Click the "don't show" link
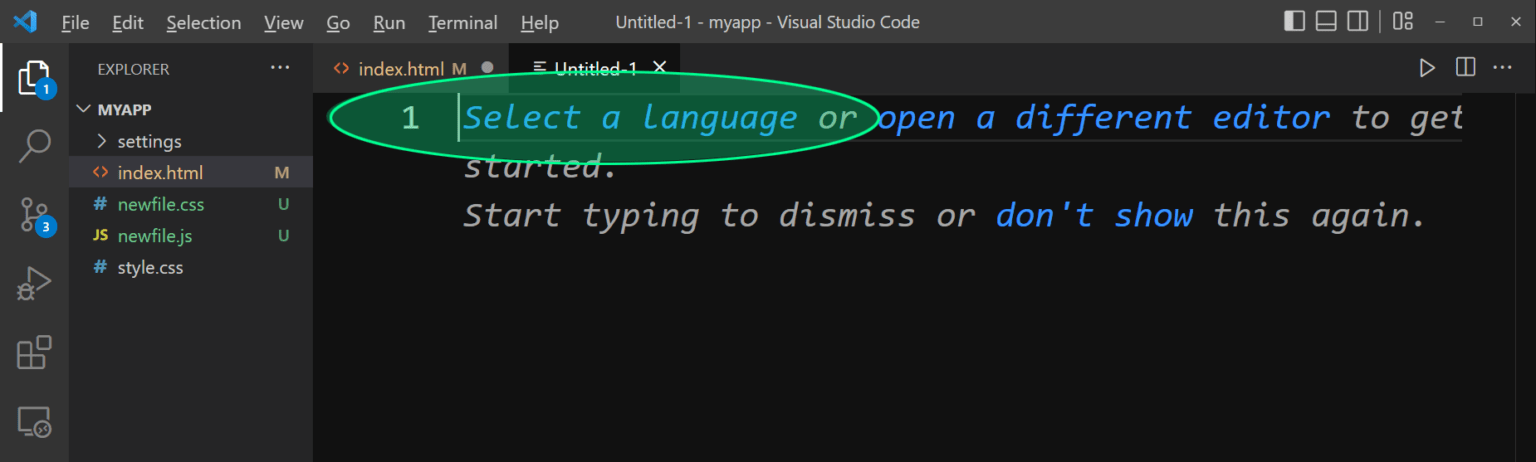The width and height of the screenshot is (1536, 462). pyautogui.click(x=1094, y=215)
